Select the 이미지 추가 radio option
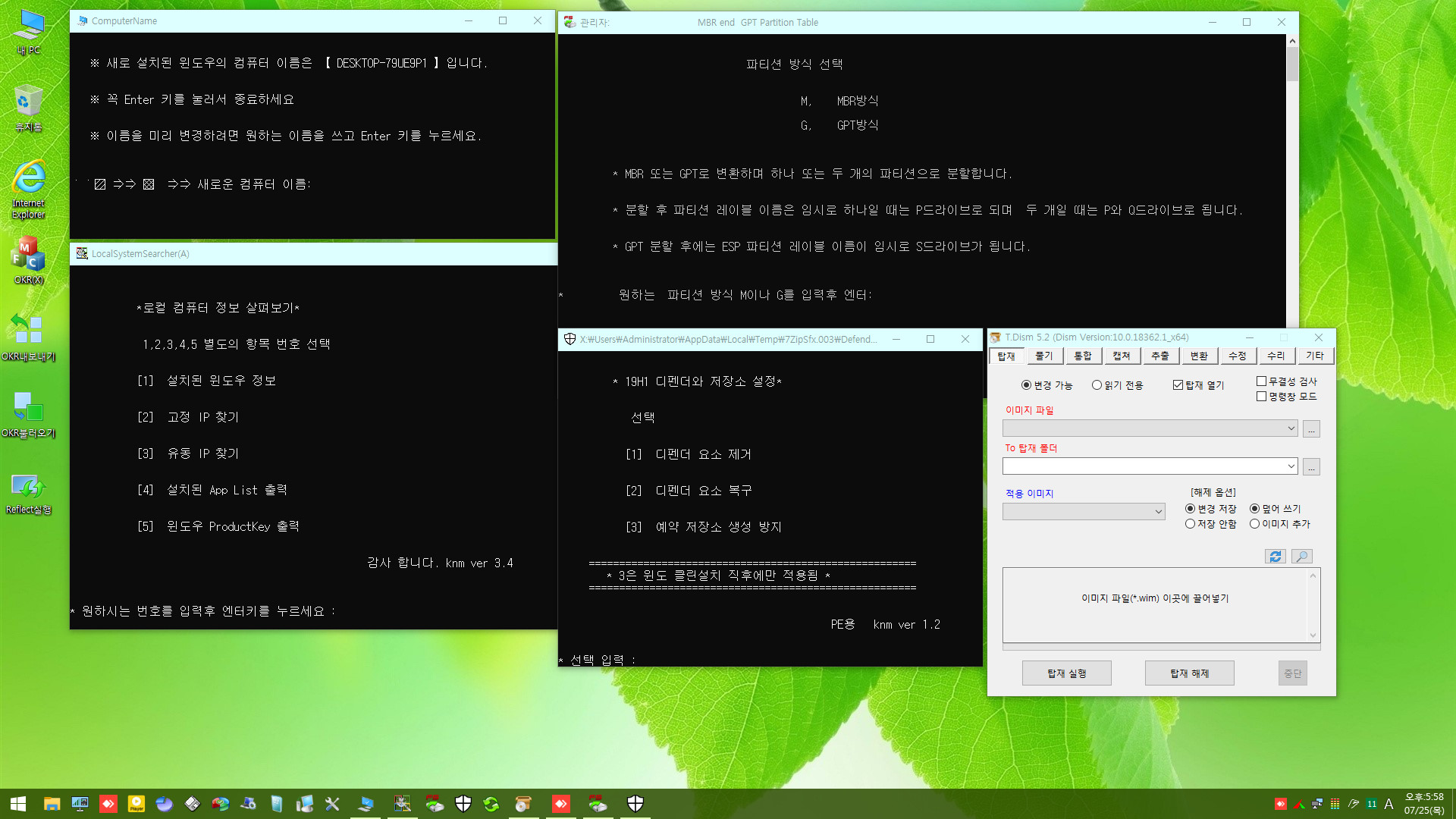 coord(1279,524)
